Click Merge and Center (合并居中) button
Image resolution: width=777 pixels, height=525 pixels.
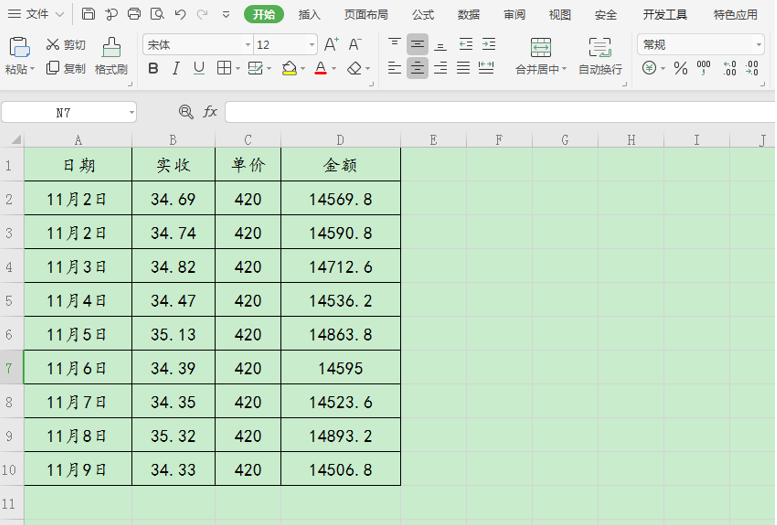541,56
